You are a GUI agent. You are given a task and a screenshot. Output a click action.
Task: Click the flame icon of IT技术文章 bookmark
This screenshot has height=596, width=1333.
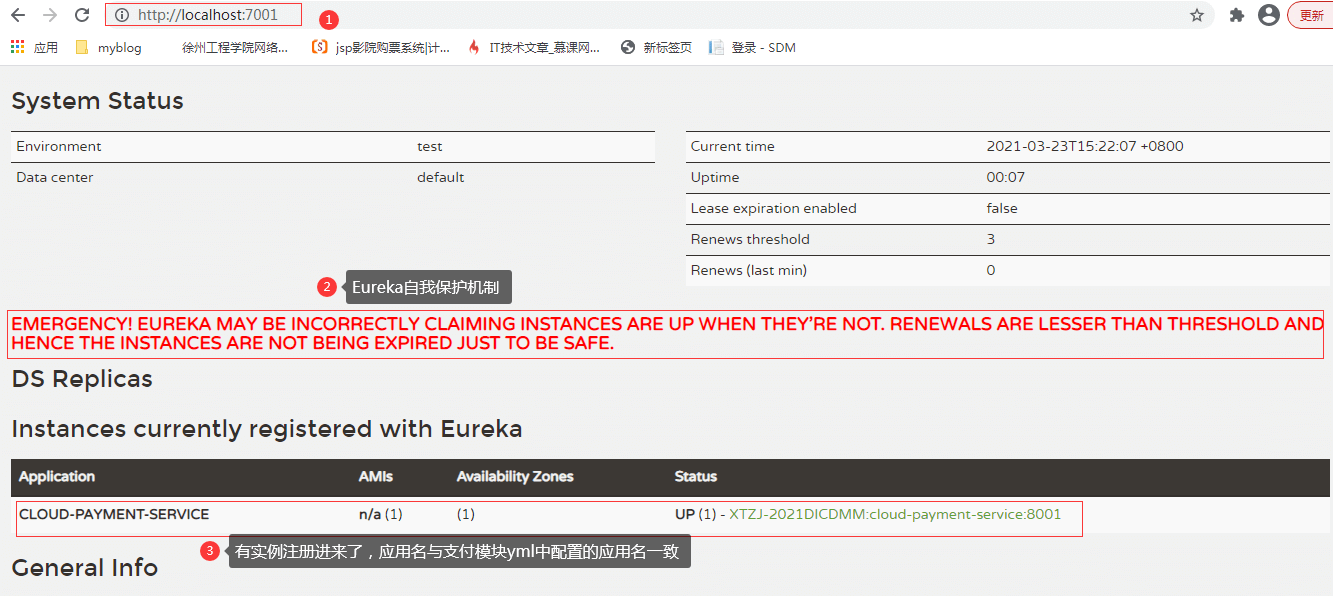click(x=474, y=47)
